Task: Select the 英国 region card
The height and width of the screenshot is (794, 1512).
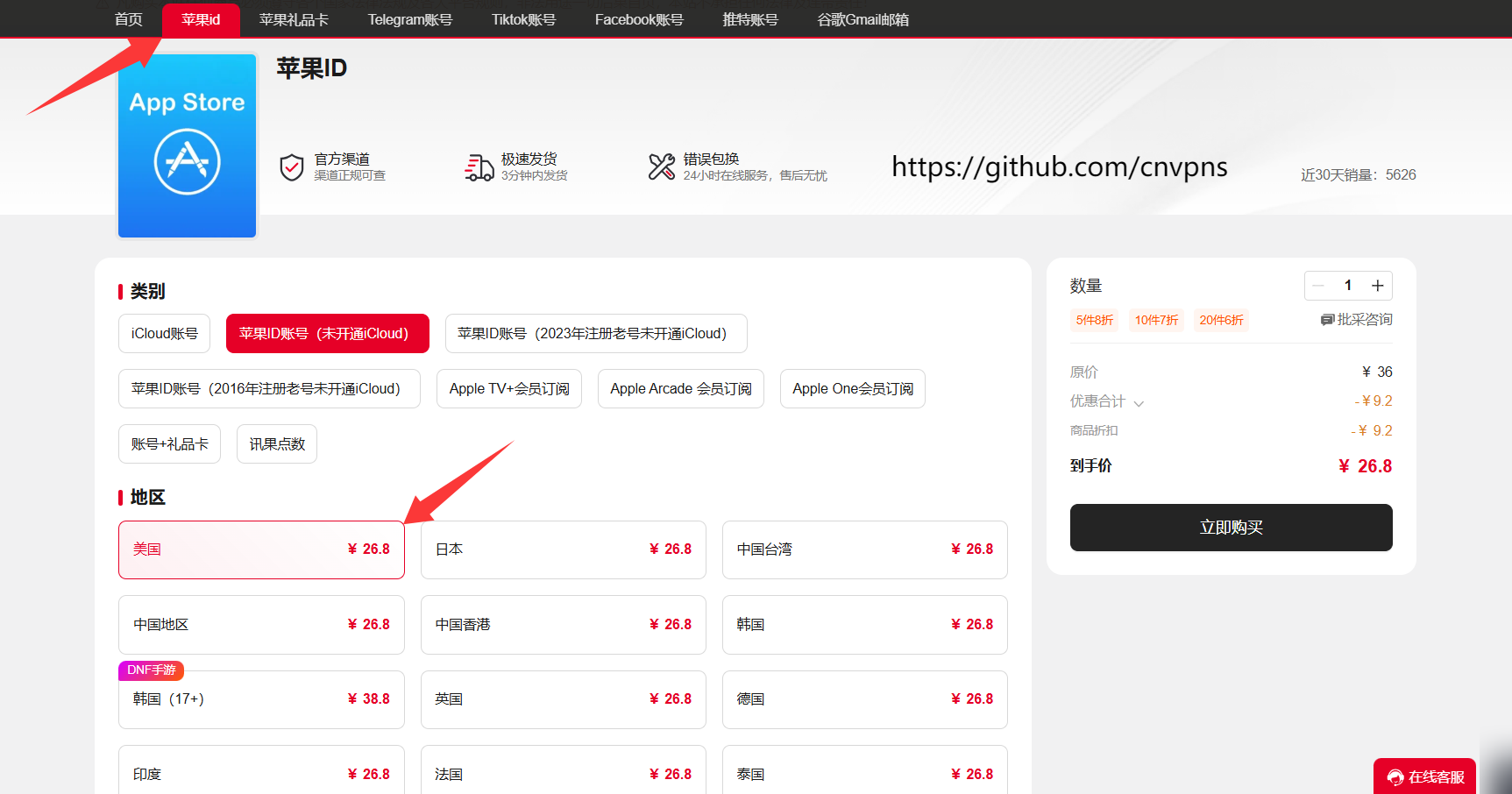Action: pos(564,699)
